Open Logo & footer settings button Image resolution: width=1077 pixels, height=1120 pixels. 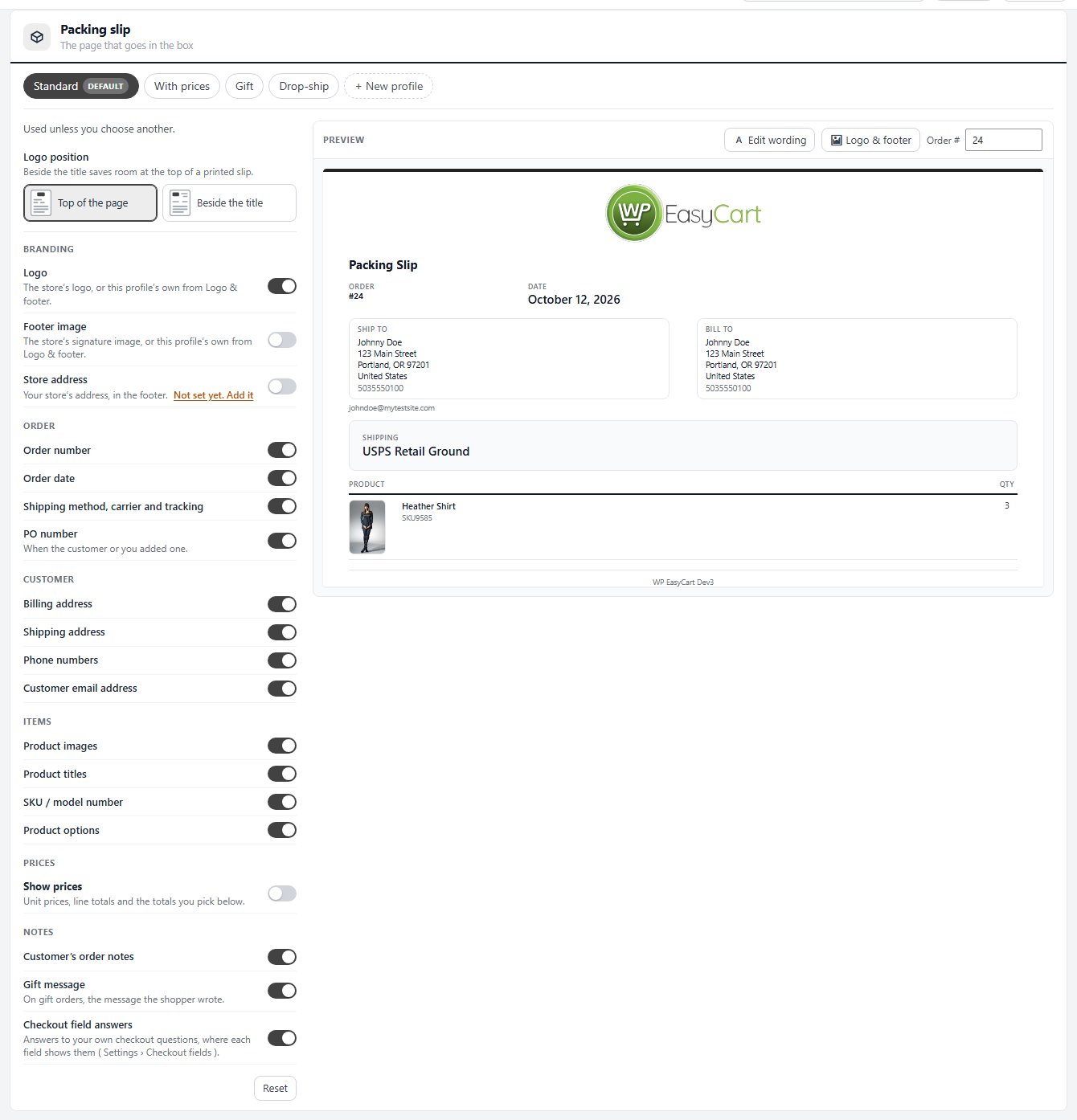click(870, 140)
